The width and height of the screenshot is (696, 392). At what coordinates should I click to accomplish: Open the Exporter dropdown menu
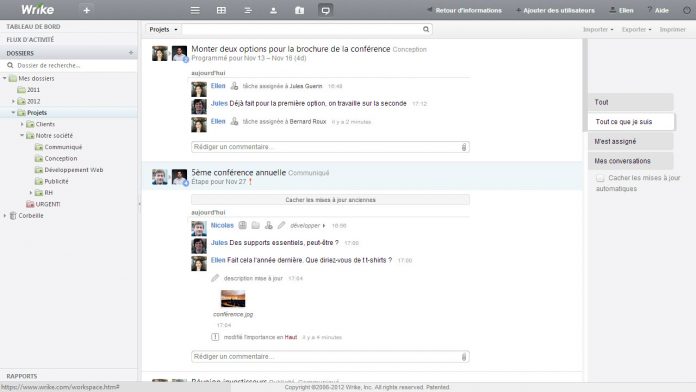pos(637,29)
